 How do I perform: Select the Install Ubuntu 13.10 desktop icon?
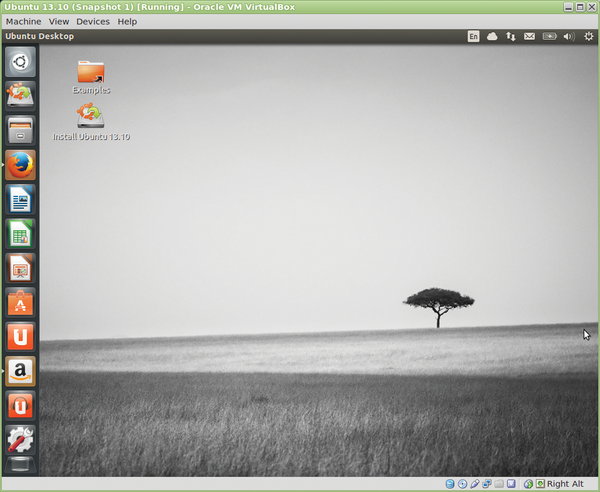tap(91, 122)
